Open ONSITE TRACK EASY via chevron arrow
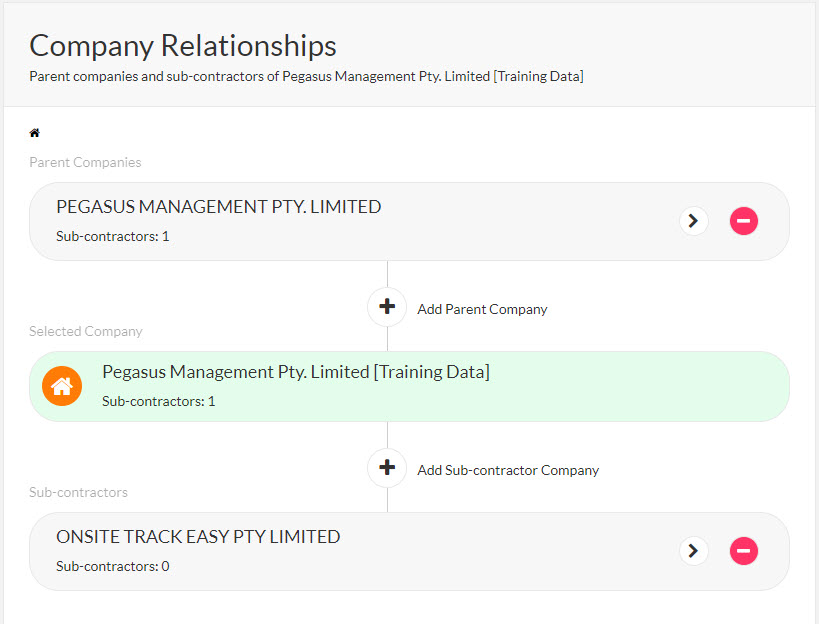The image size is (819, 624). 694,551
